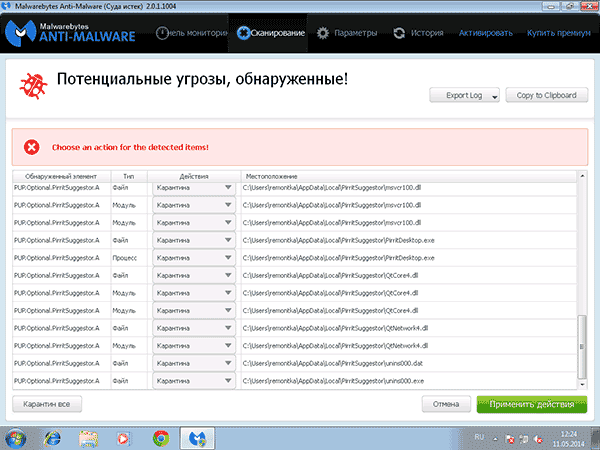Click the results list scrollbar down arrow
600x450 pixels.
[582, 385]
